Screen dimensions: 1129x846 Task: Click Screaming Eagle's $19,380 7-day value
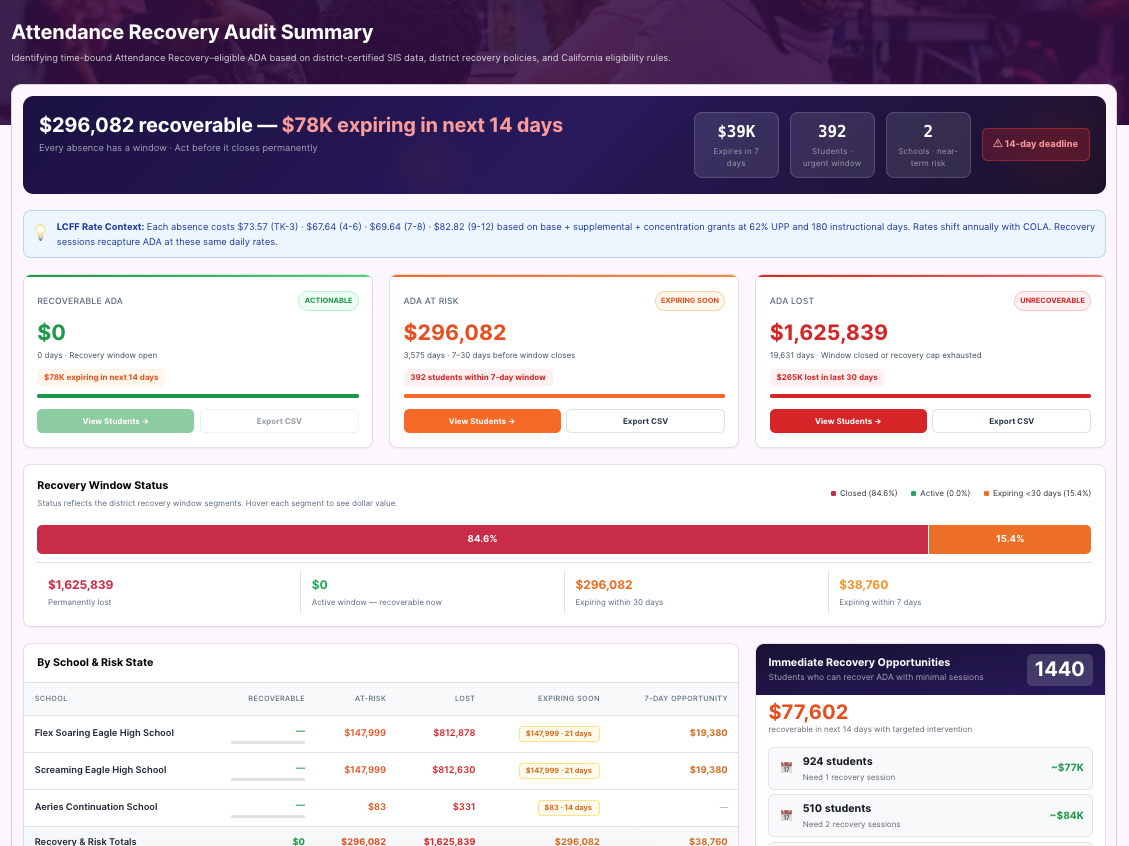(709, 770)
